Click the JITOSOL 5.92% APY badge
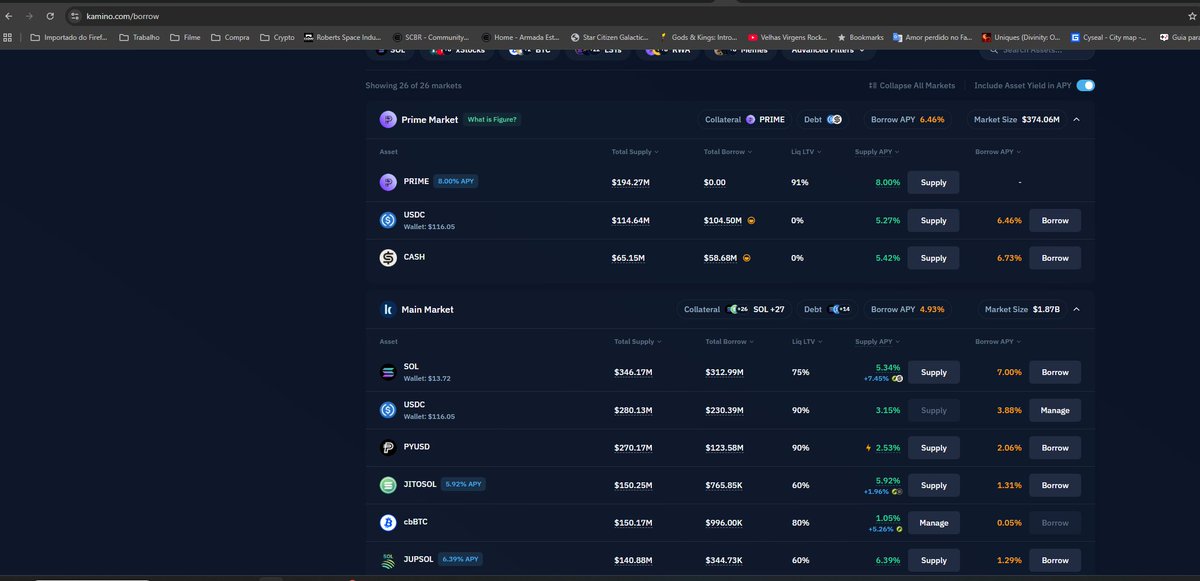 462,484
